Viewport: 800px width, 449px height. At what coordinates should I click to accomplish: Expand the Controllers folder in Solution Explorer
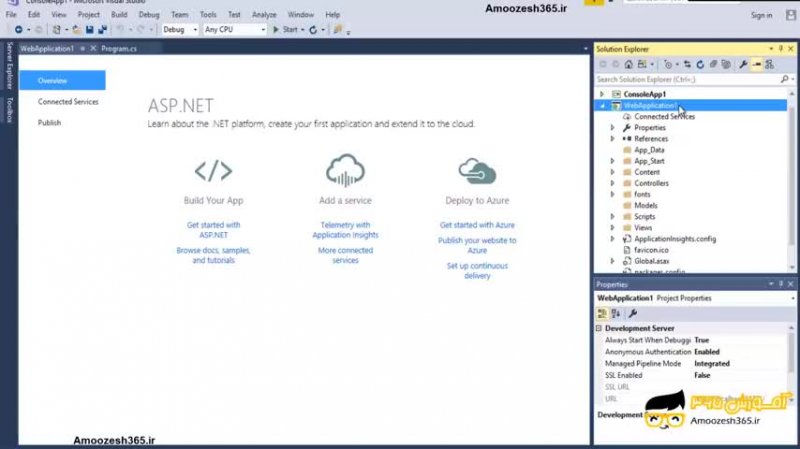click(x=613, y=183)
